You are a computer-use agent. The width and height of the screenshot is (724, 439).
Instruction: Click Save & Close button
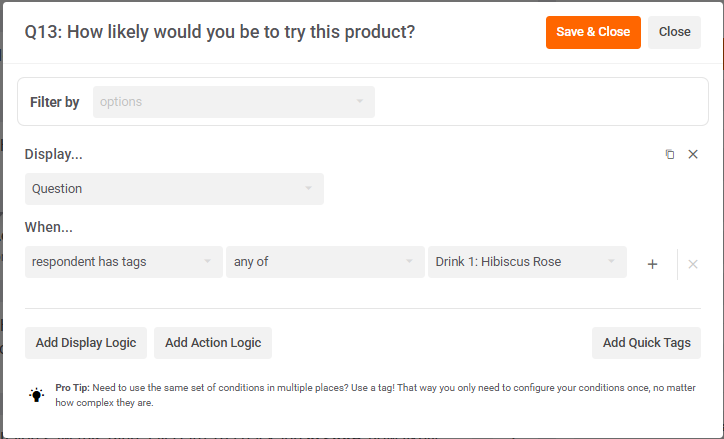click(x=593, y=32)
